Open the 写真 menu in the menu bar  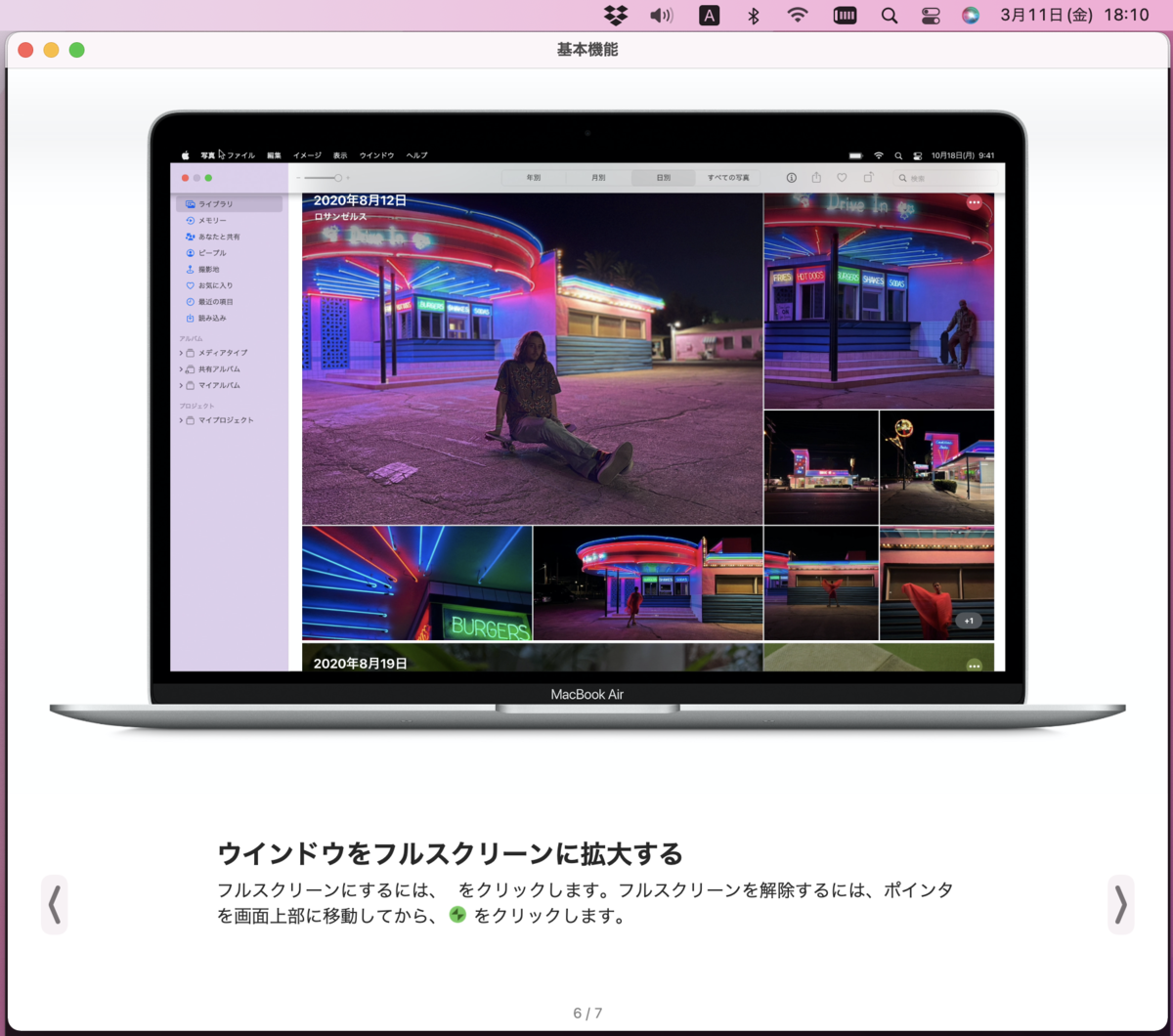[206, 154]
